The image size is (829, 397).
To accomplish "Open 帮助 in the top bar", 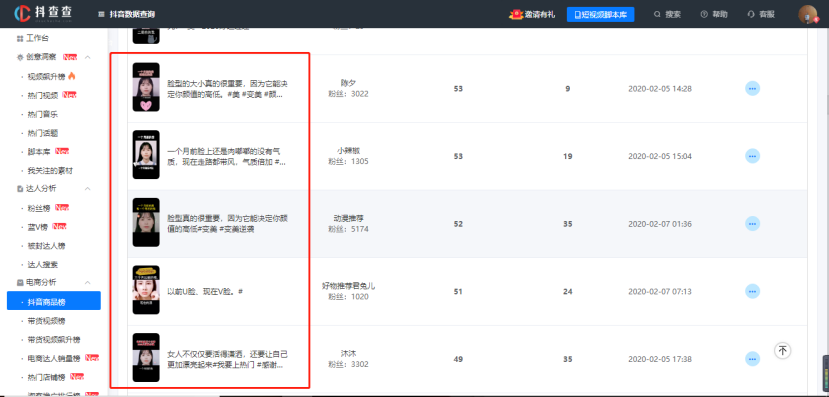I will tap(714, 15).
